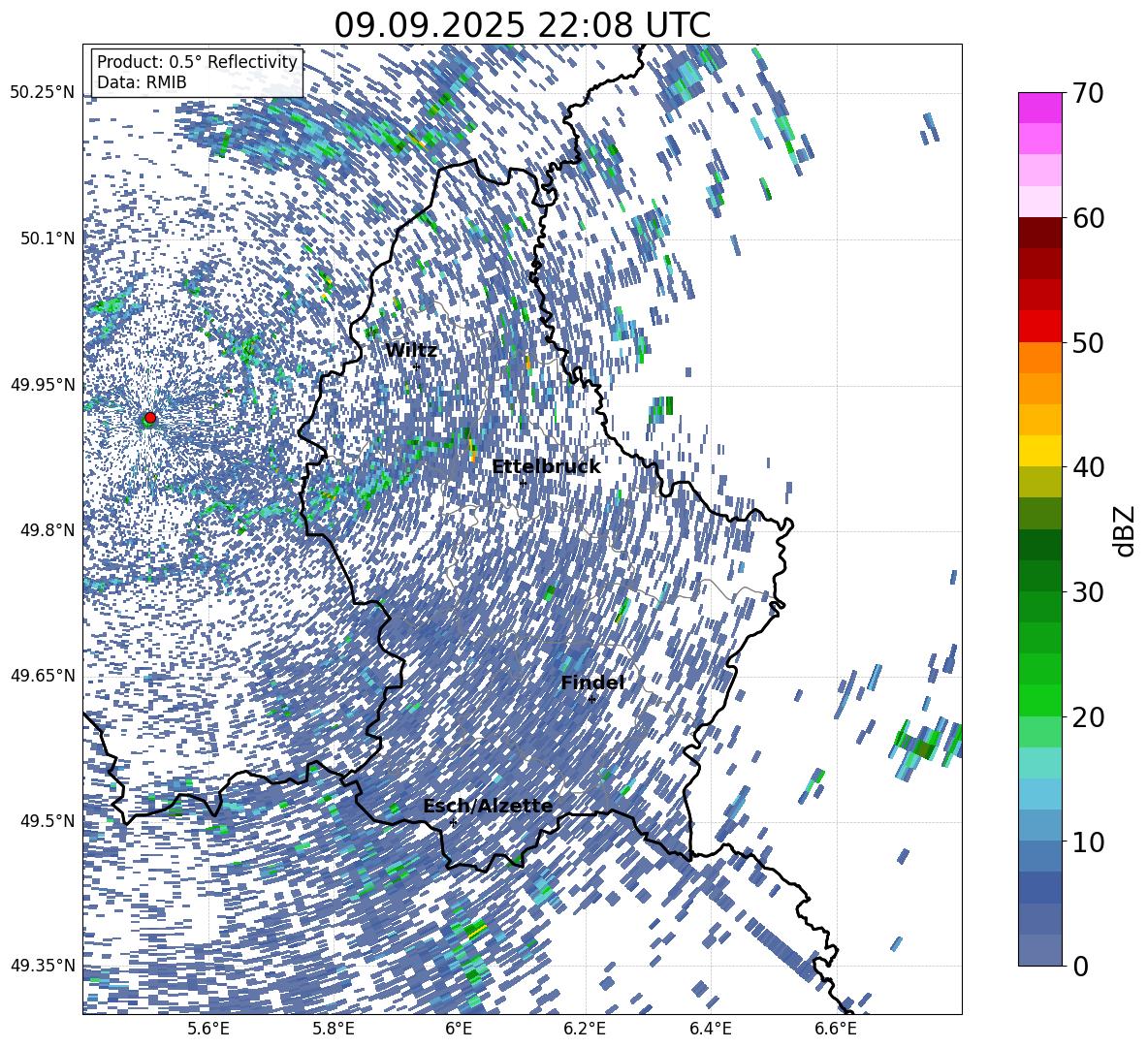This screenshot has width=1148, height=1048.
Task: Click the Product 0.5° Reflectivity info box
Action: [197, 72]
